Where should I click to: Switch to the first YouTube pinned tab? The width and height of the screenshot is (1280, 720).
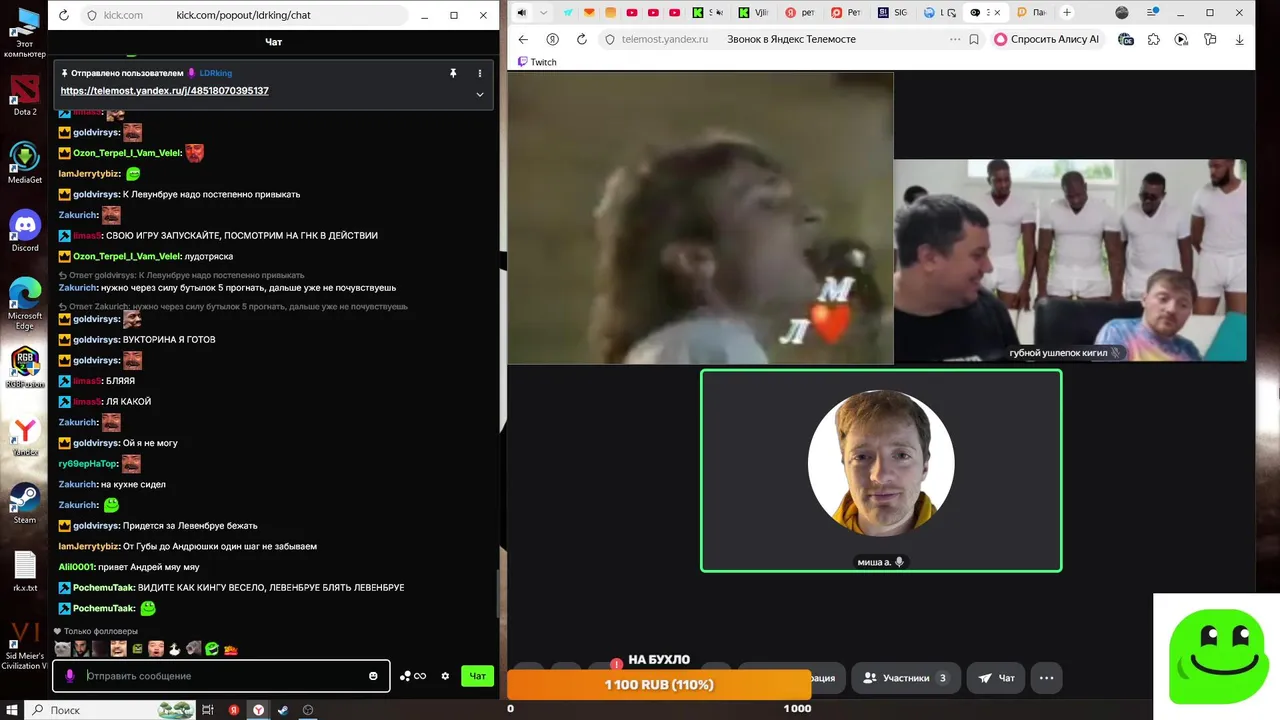click(x=632, y=13)
